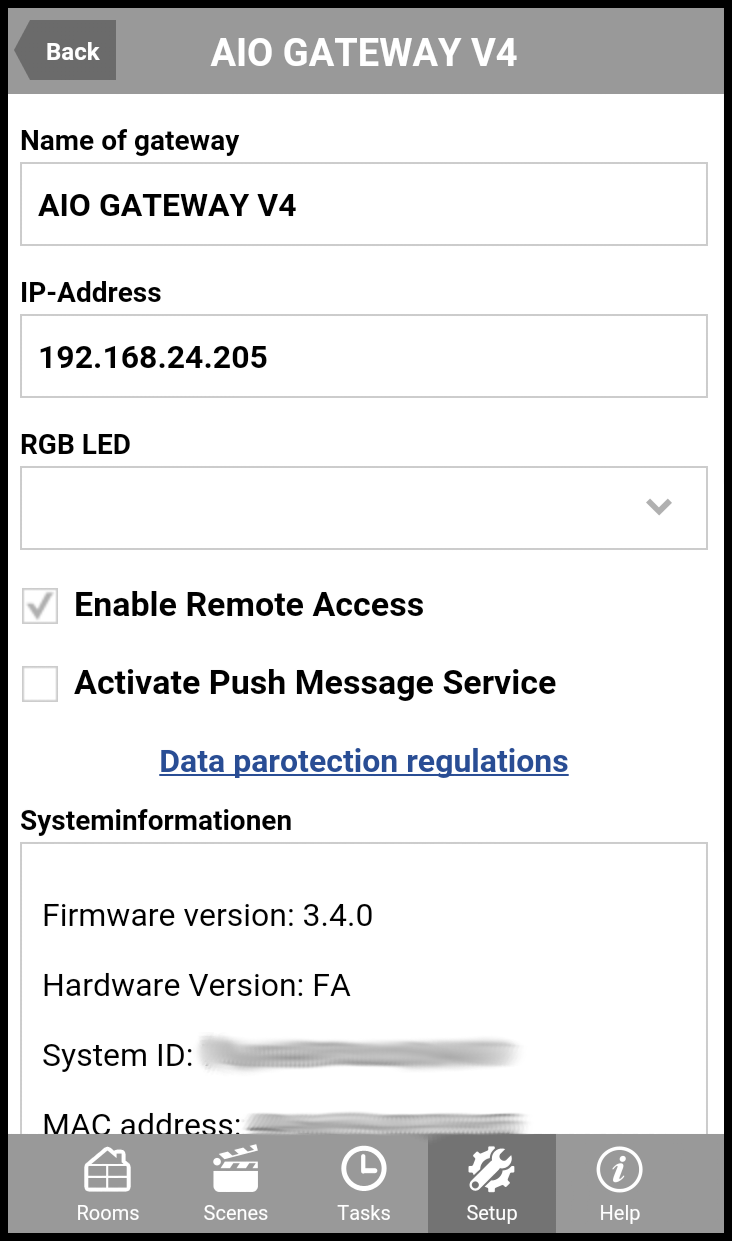Click the Firmware version line
The image size is (732, 1241).
point(207,916)
